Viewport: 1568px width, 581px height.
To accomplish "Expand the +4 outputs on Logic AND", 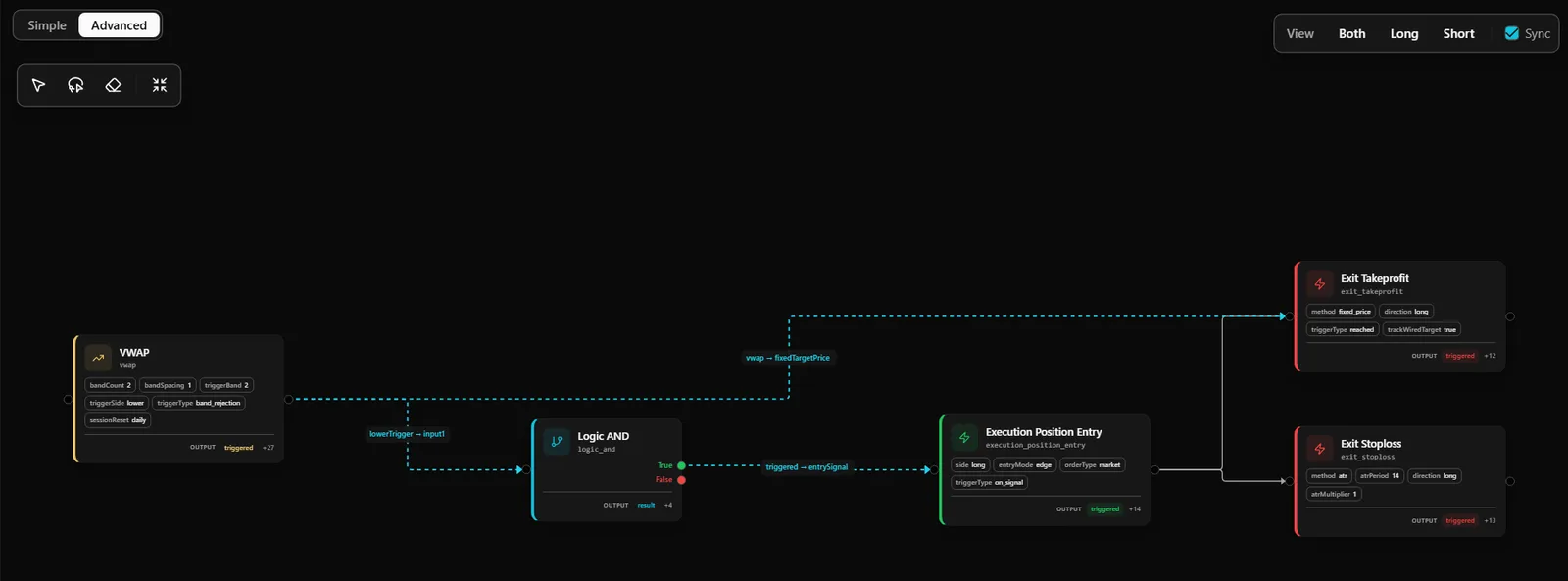I will 668,506.
